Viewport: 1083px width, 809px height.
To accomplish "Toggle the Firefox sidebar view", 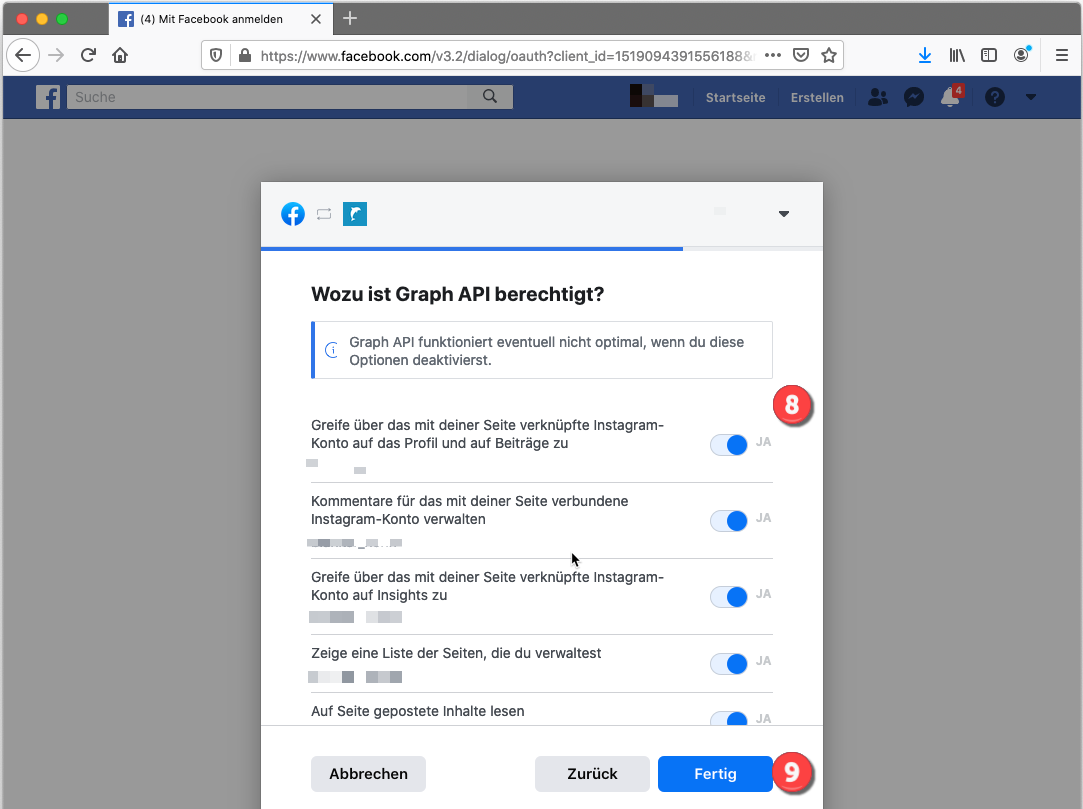I will [x=988, y=55].
